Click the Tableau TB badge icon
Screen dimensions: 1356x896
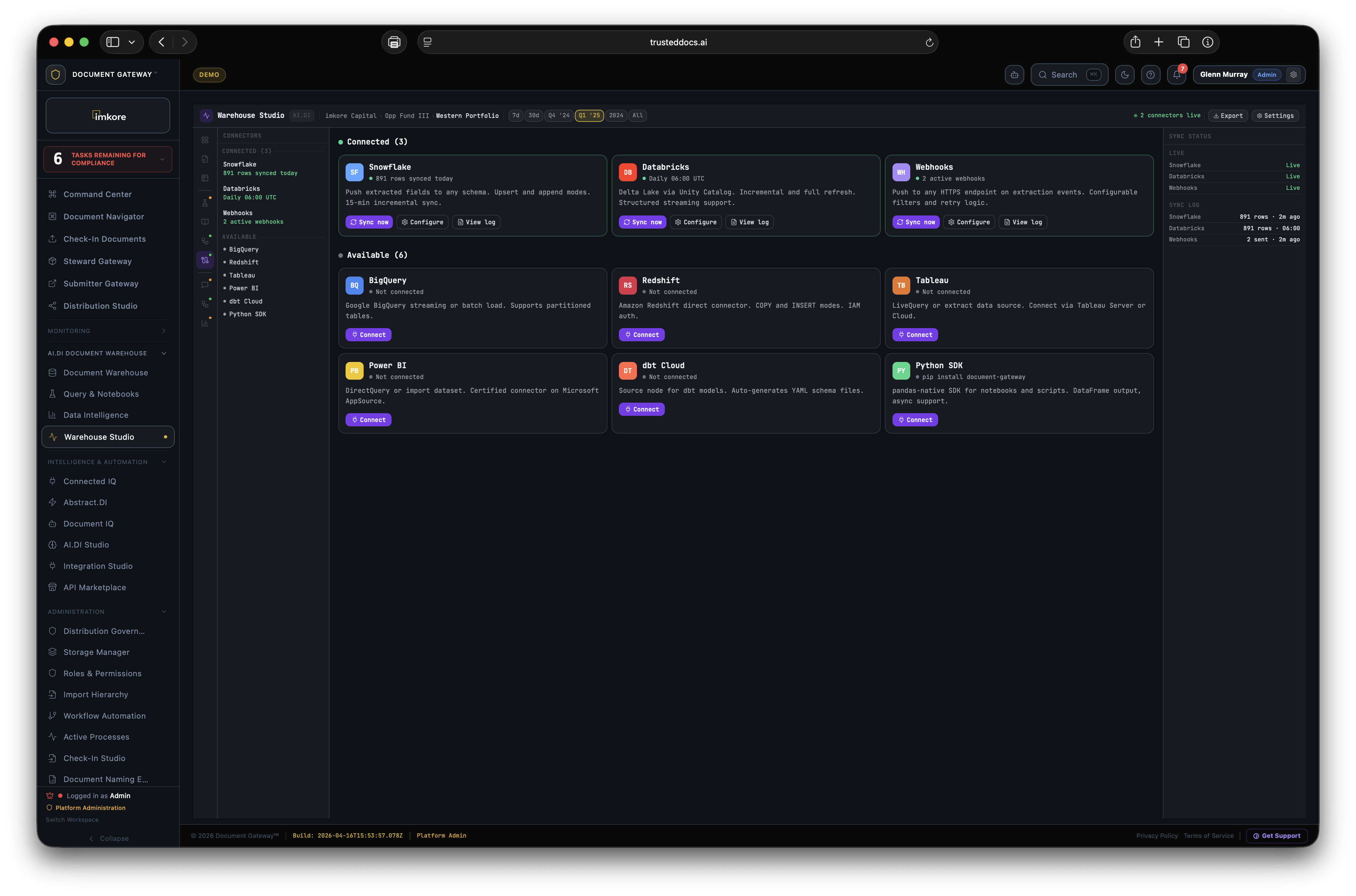901,285
